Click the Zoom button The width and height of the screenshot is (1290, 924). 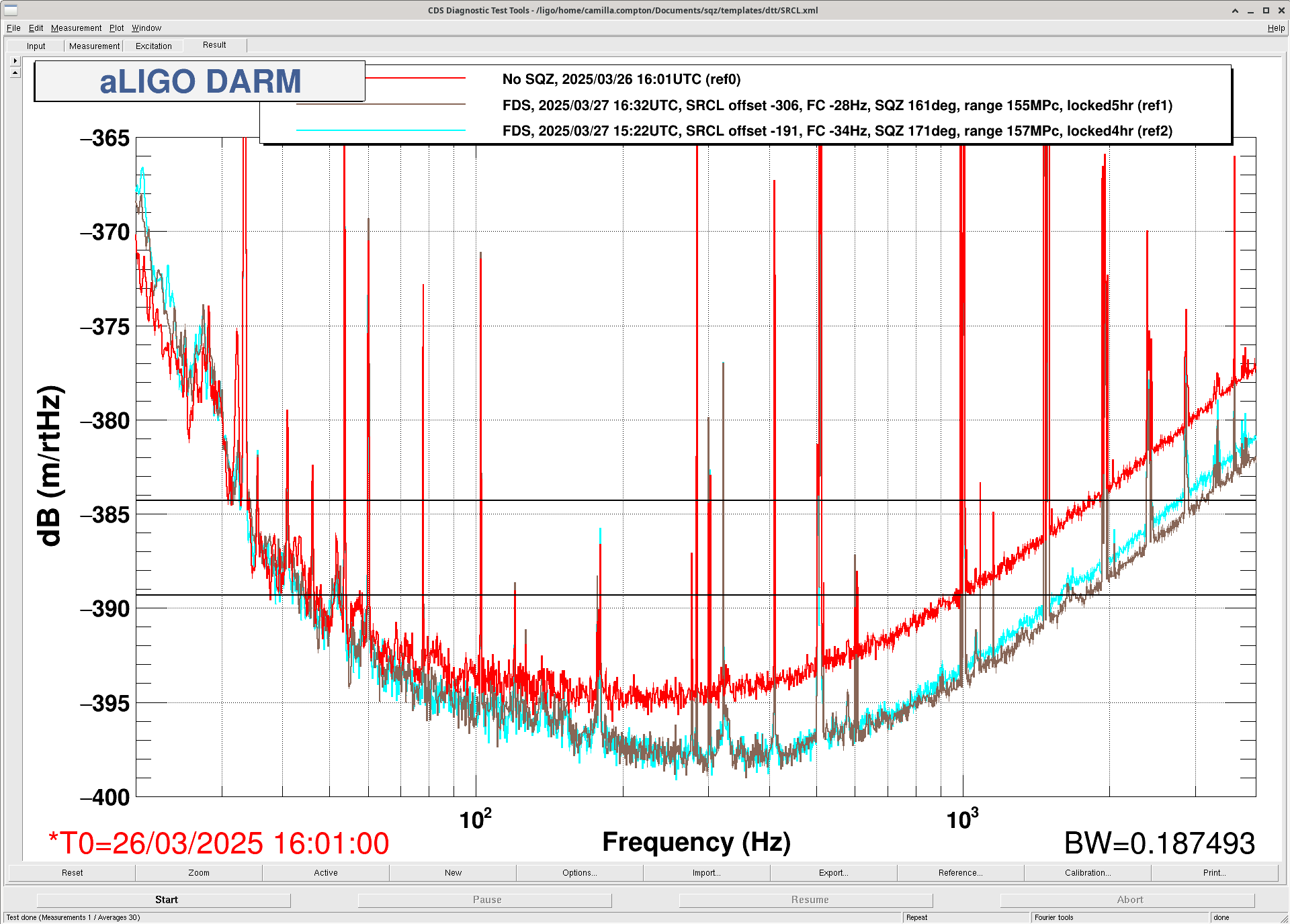199,873
